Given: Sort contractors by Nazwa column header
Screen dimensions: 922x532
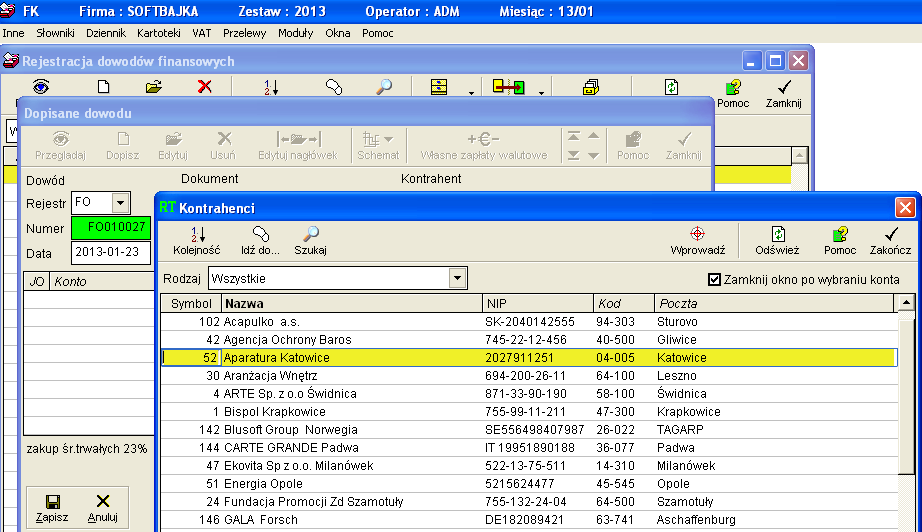Looking at the screenshot, I should click(x=352, y=303).
